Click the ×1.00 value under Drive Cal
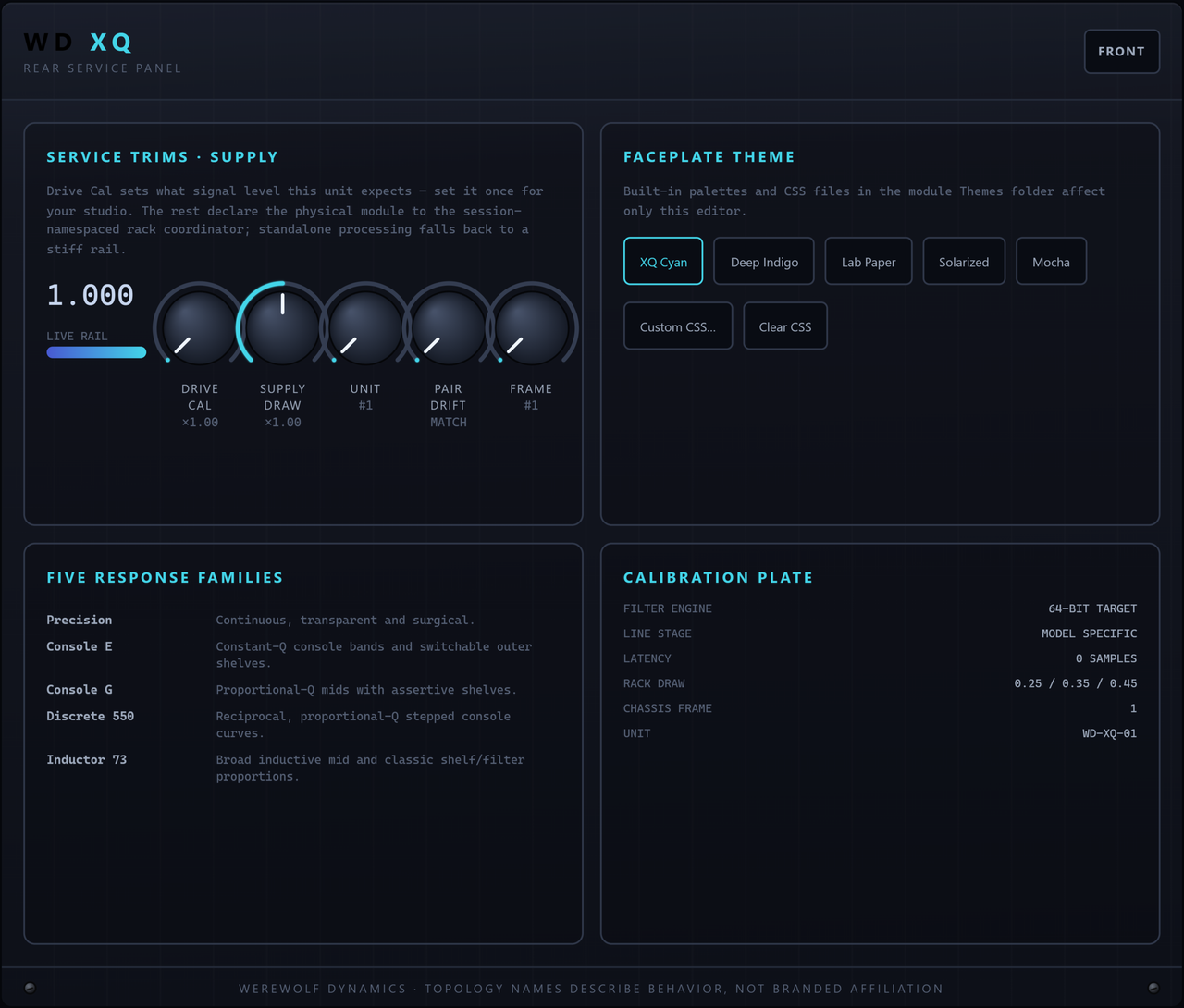 tap(200, 423)
